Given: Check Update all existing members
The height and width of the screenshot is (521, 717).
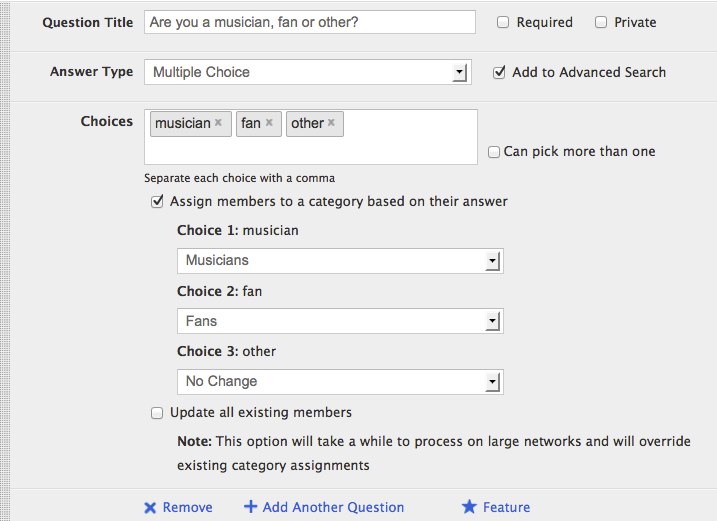Looking at the screenshot, I should [x=157, y=413].
